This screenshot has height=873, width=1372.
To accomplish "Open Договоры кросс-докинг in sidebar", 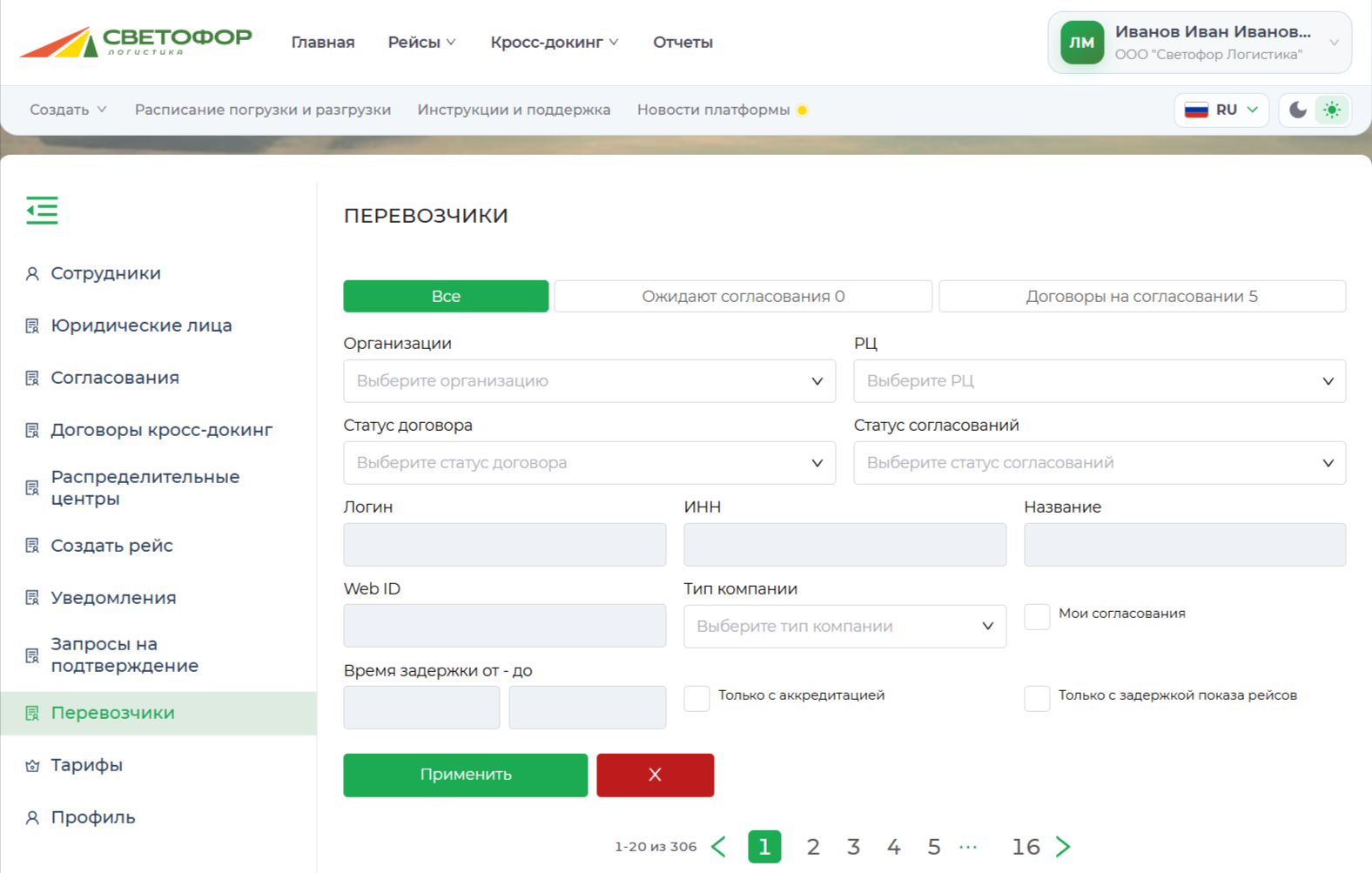I will point(162,430).
